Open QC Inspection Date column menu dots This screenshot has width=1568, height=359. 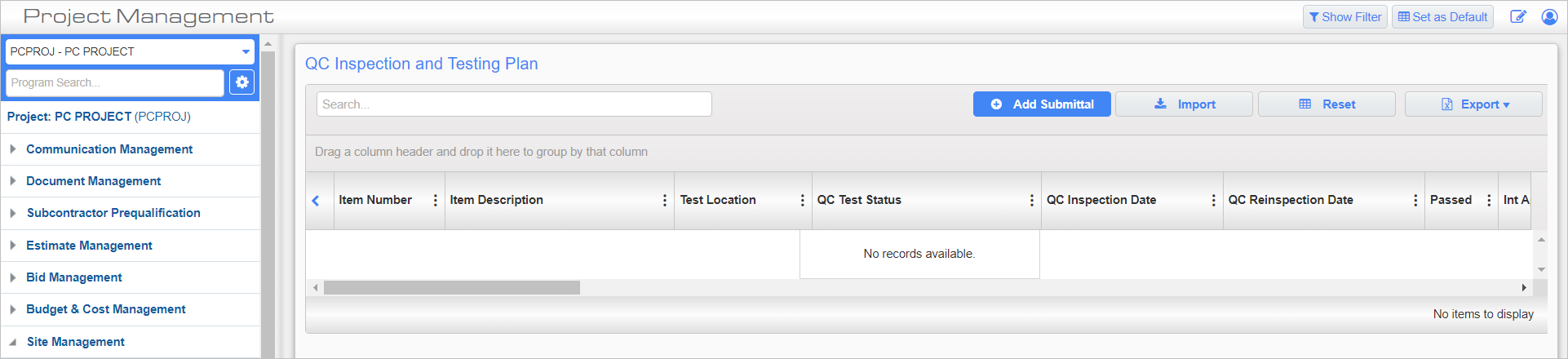coord(1213,201)
